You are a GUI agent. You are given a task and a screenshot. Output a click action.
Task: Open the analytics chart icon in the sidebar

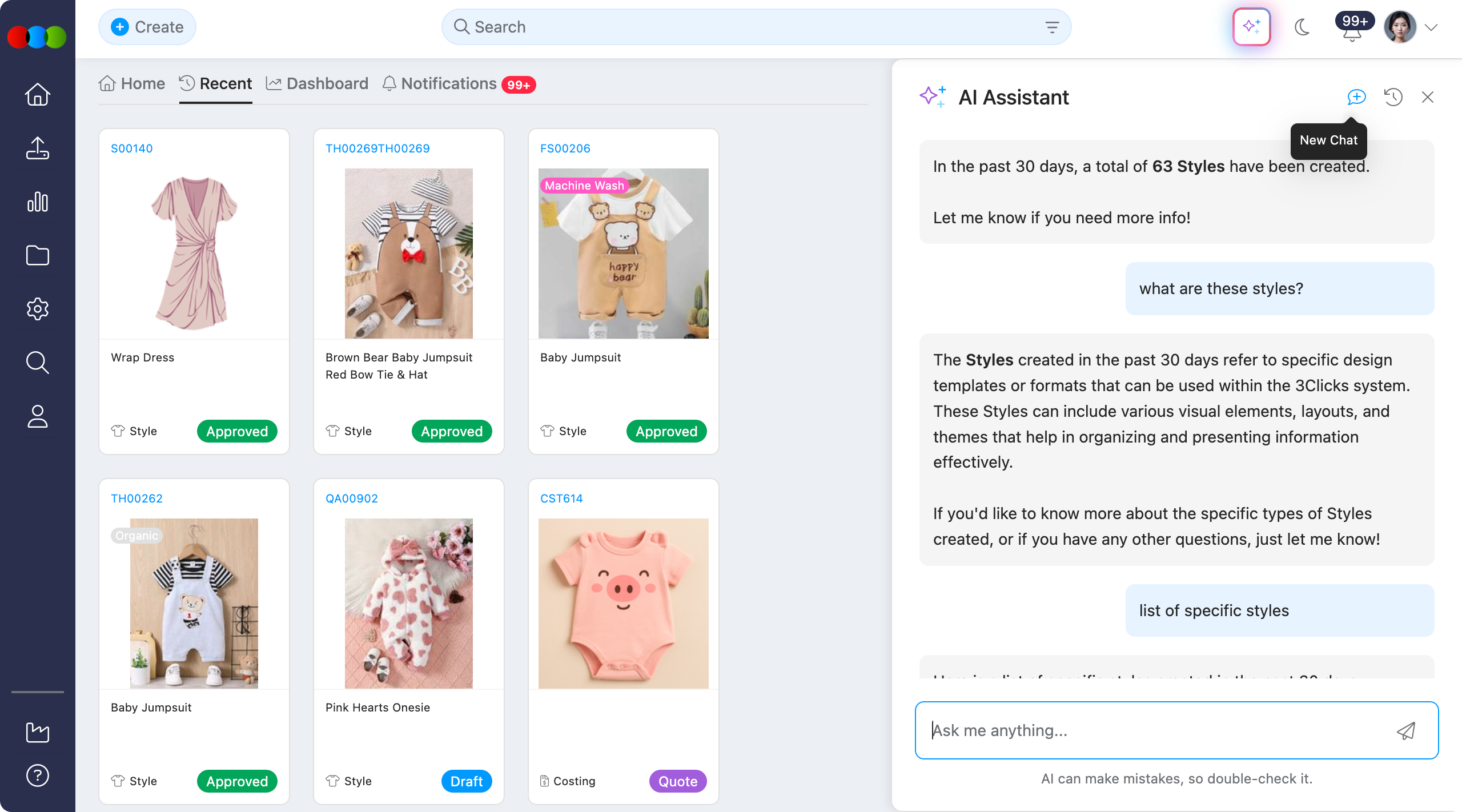tap(37, 202)
